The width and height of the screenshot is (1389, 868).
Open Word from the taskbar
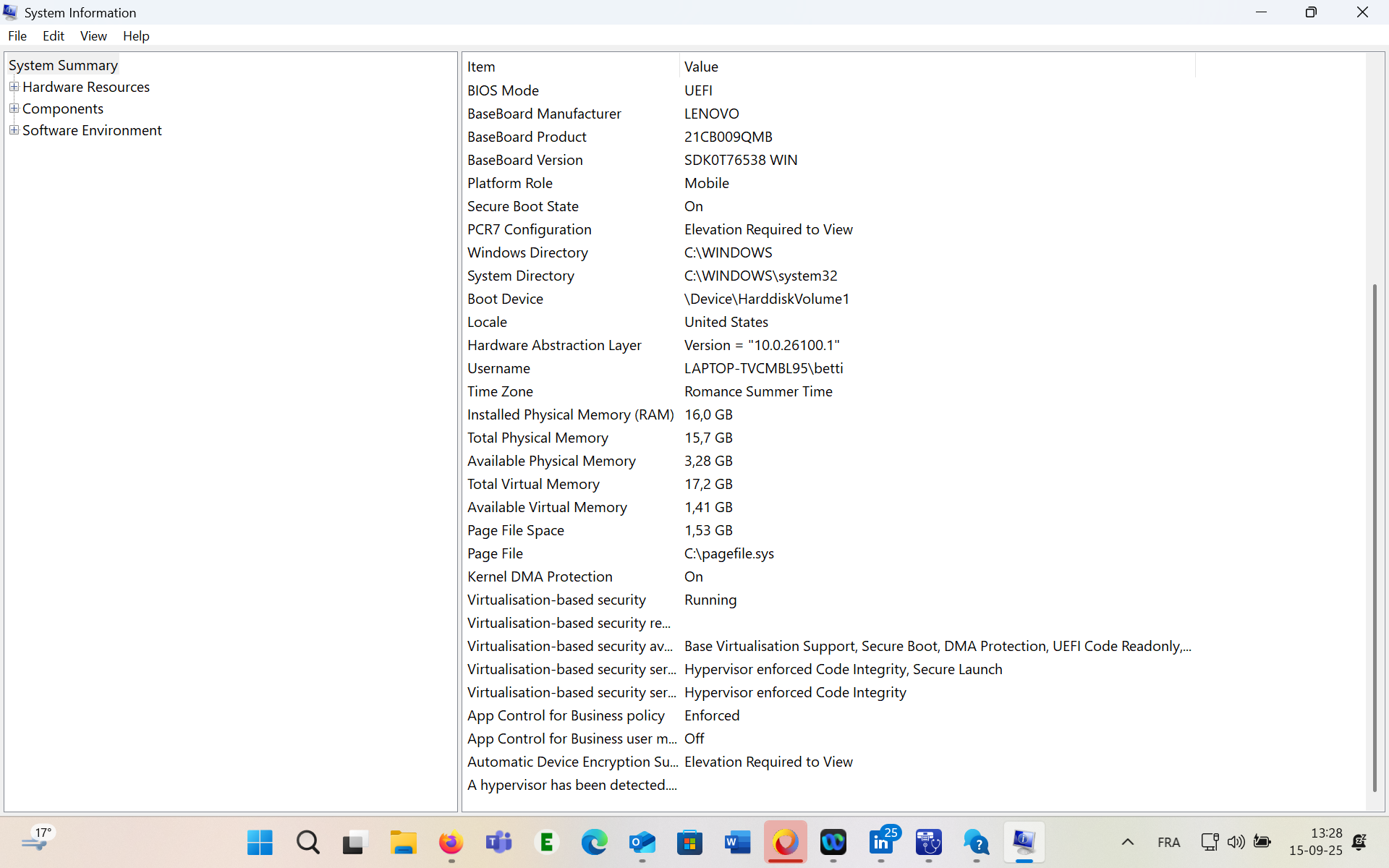click(x=737, y=842)
